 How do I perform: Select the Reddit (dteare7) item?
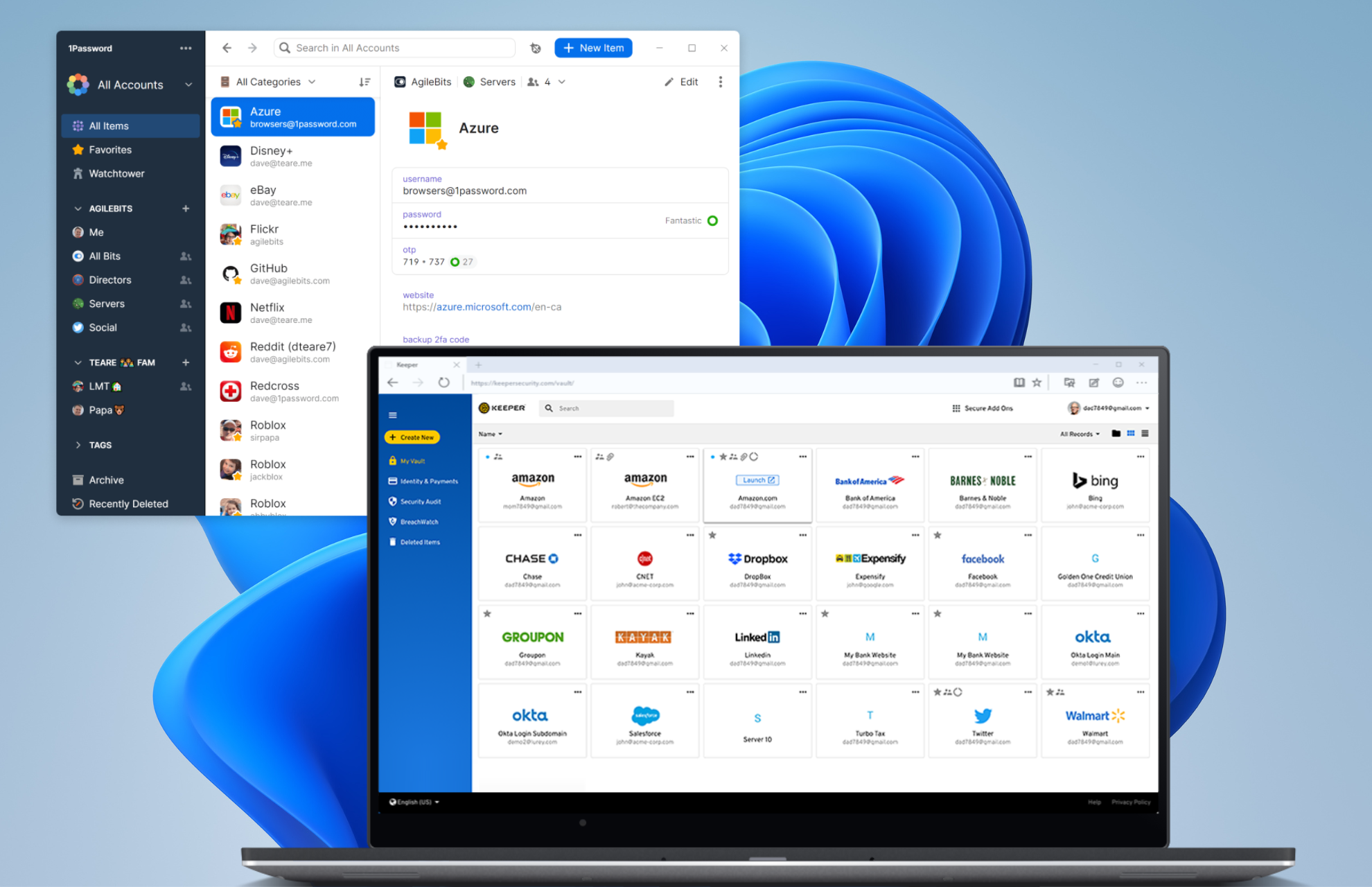(x=292, y=352)
